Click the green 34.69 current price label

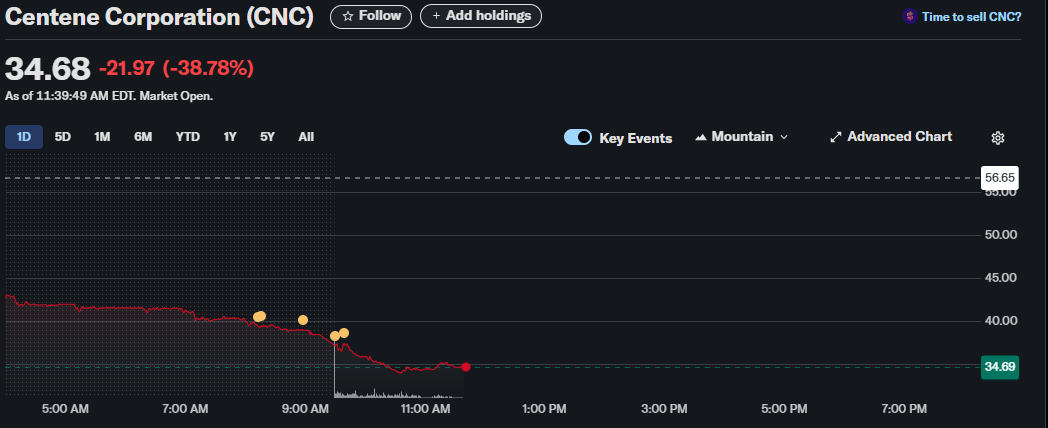(1000, 367)
